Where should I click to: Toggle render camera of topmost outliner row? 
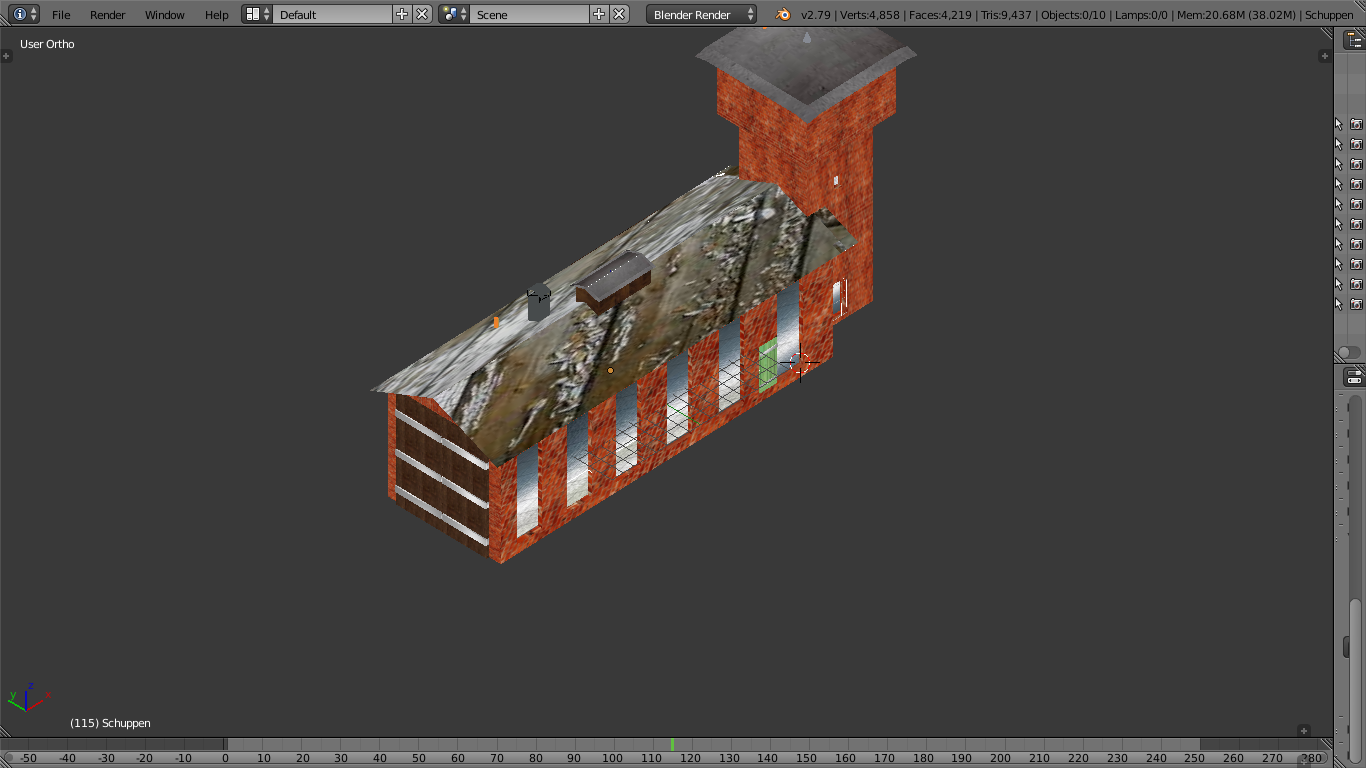1356,124
